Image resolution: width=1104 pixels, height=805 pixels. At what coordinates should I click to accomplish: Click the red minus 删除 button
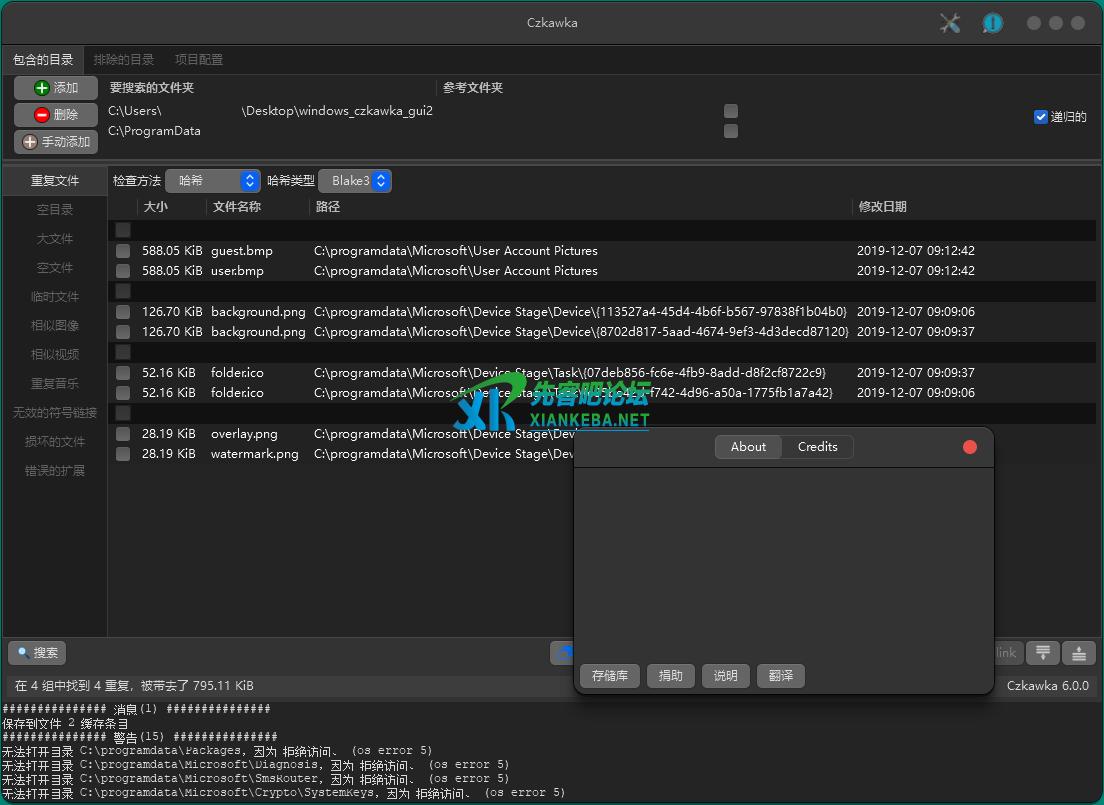56,115
